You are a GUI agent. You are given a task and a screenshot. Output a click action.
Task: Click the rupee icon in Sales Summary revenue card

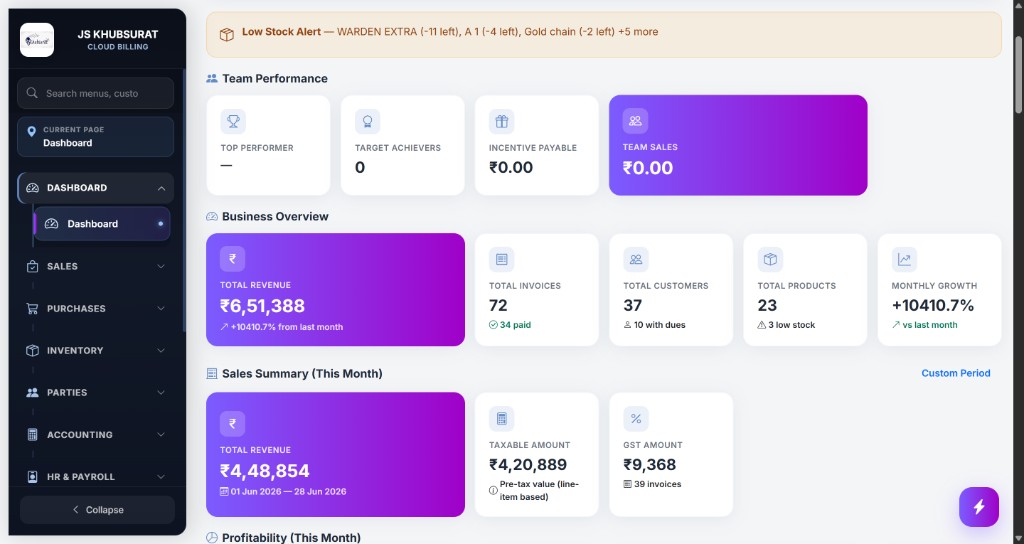232,423
